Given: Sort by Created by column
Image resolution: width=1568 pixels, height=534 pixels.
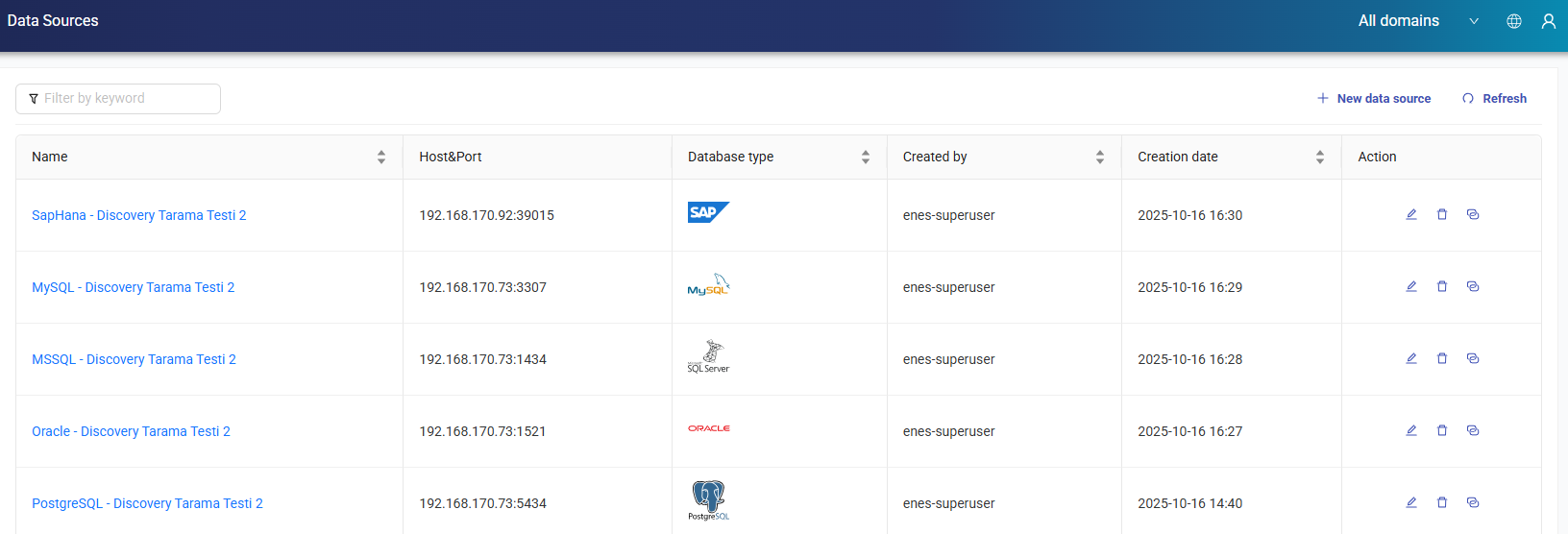Looking at the screenshot, I should pyautogui.click(x=1100, y=157).
